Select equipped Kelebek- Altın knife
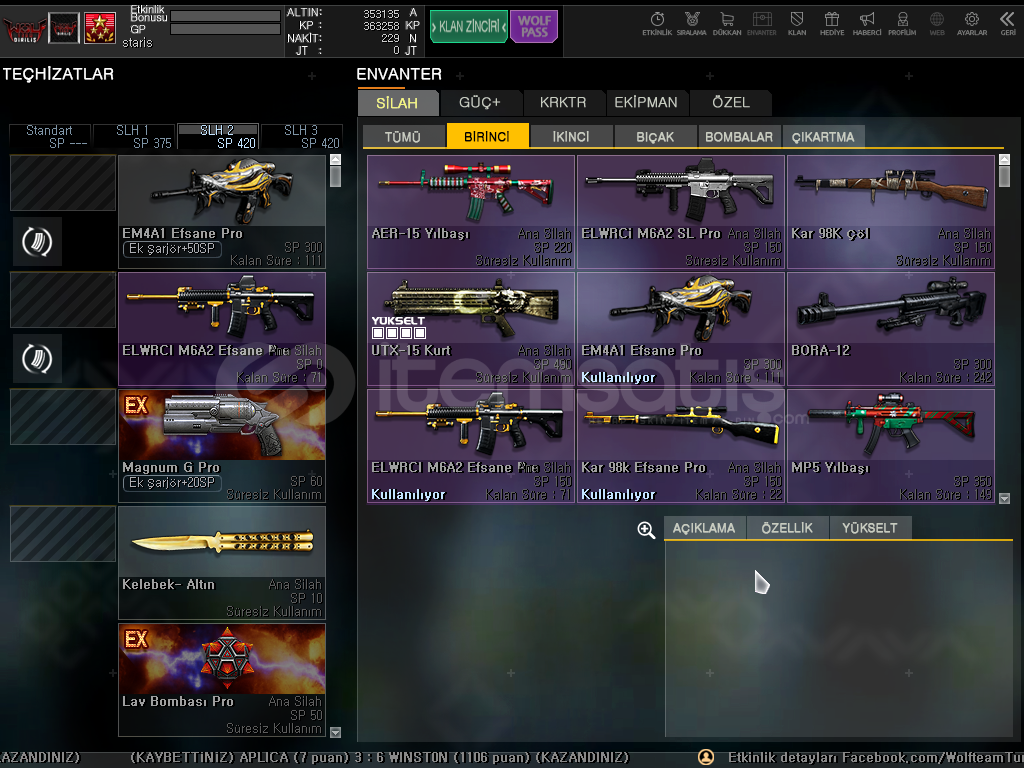Screen dimensions: 1024x768 [x=222, y=563]
